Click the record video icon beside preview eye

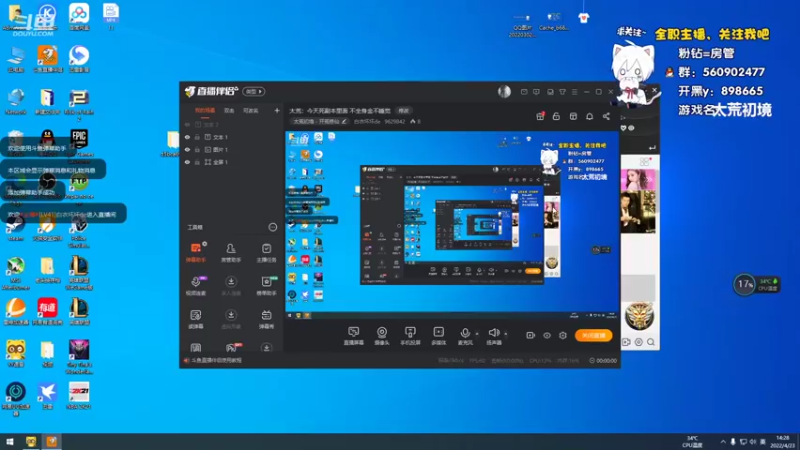531,335
